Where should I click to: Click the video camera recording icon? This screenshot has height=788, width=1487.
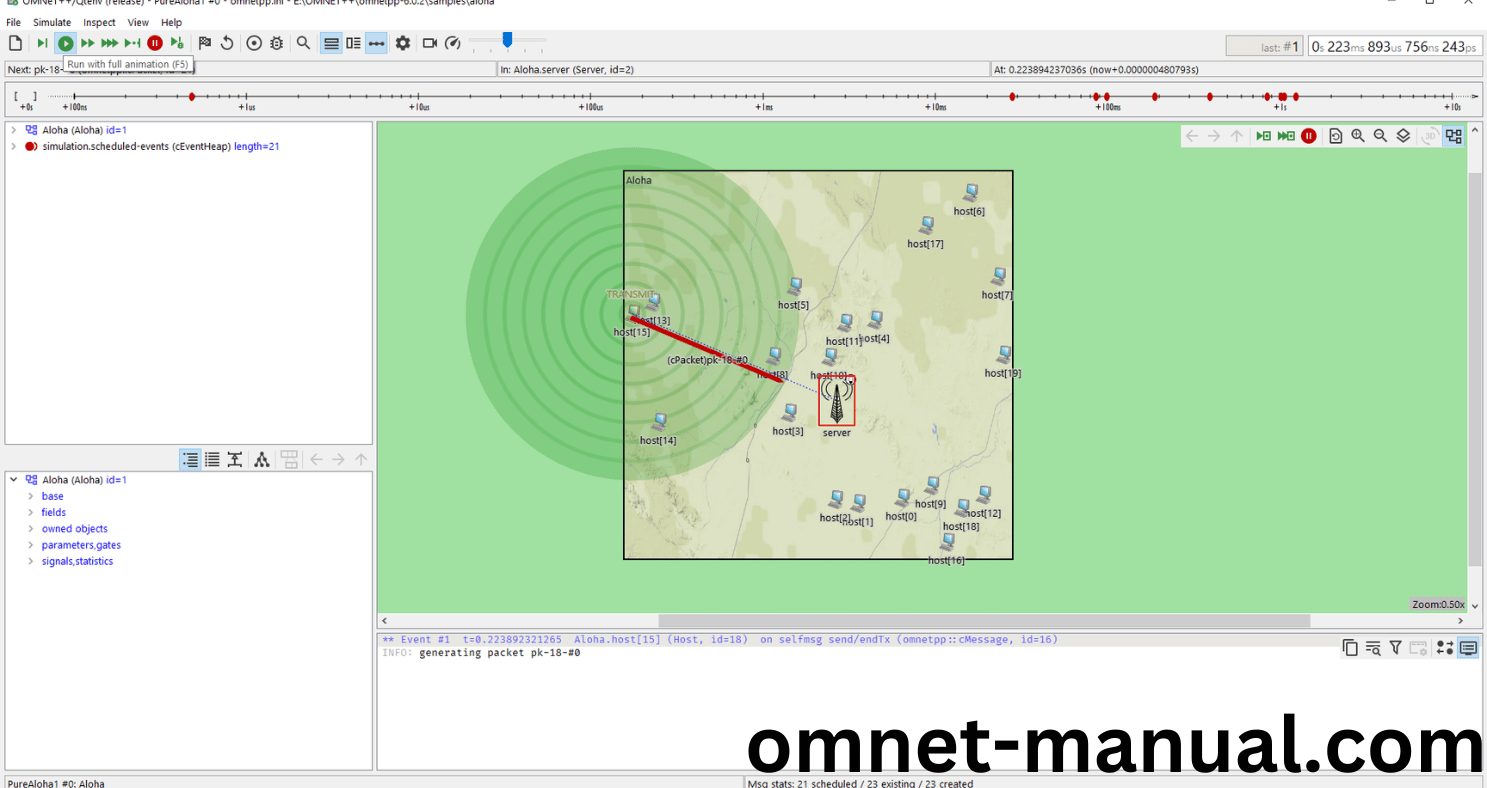tap(430, 43)
